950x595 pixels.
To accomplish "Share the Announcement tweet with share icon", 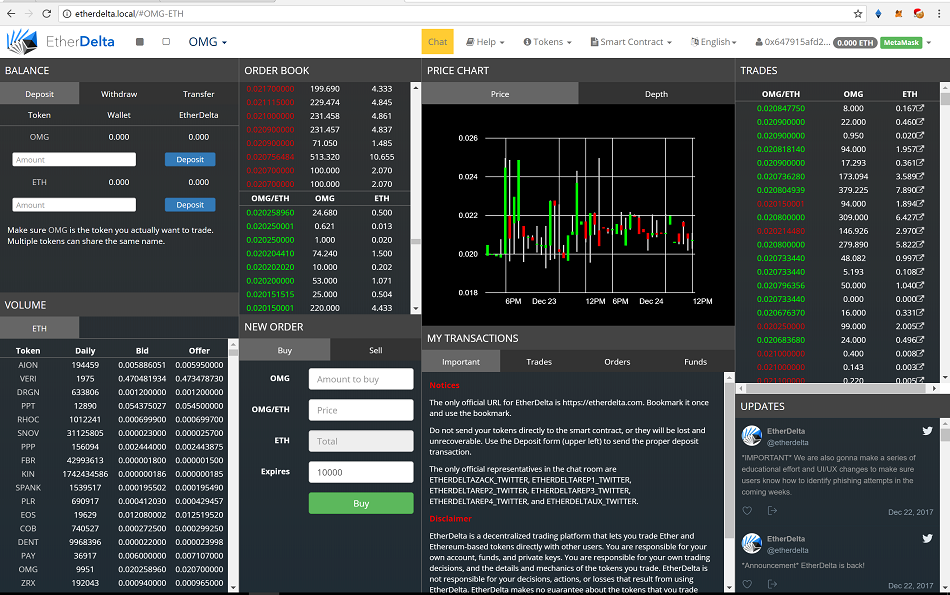I will pyautogui.click(x=772, y=584).
